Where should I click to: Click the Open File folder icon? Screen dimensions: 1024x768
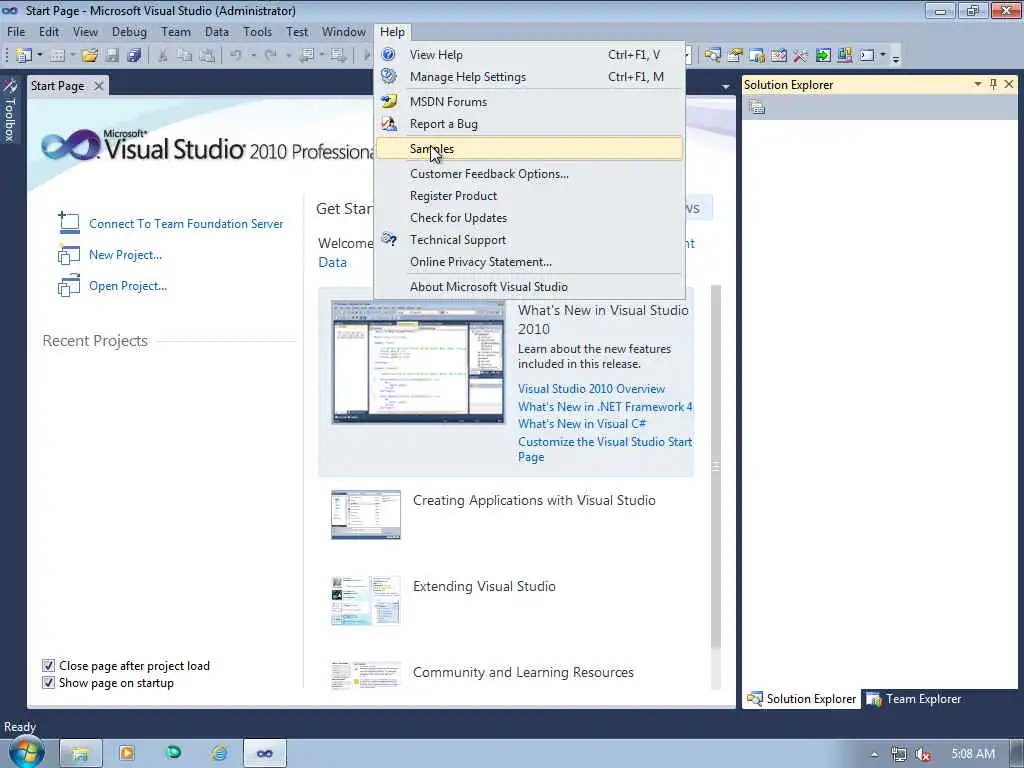pyautogui.click(x=90, y=56)
